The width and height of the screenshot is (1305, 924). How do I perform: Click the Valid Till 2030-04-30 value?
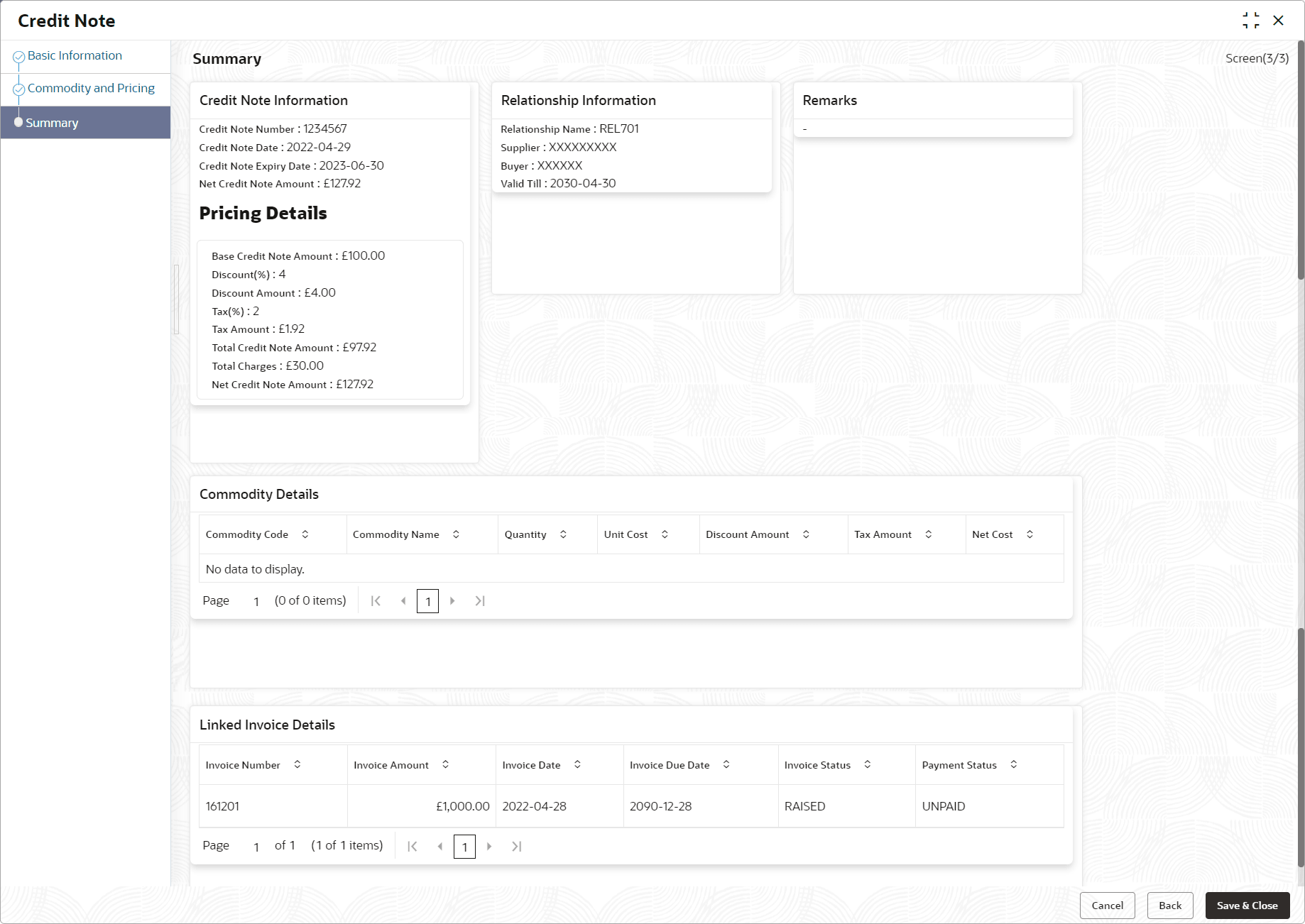[x=583, y=183]
